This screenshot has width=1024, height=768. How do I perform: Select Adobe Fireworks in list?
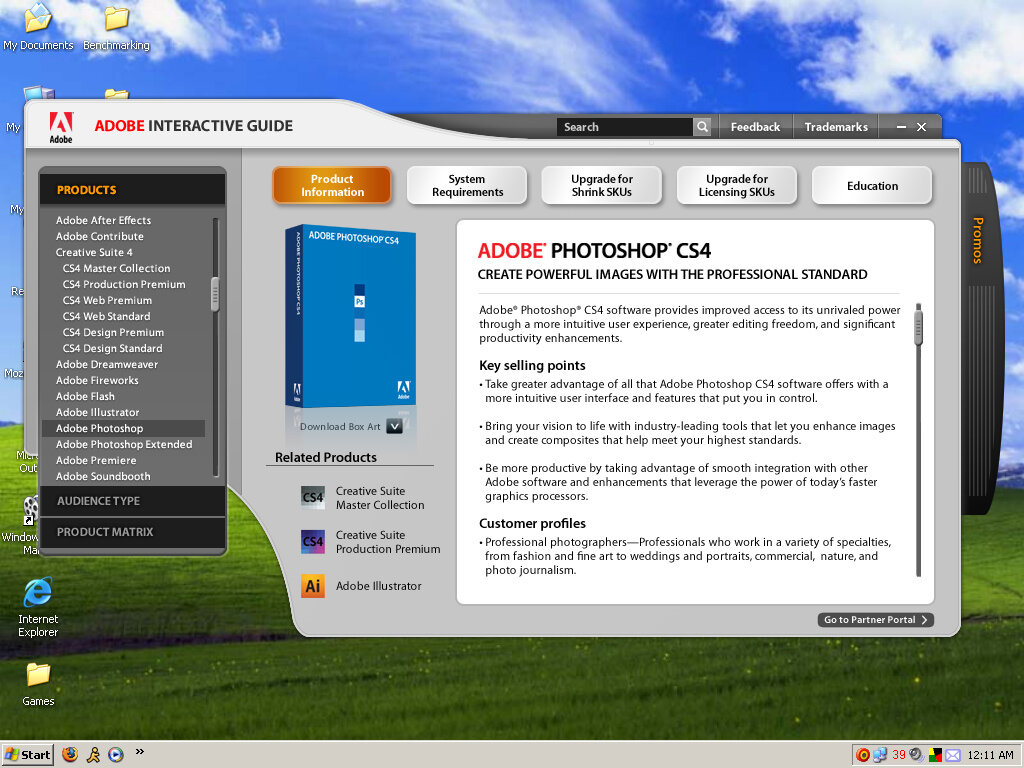click(x=97, y=380)
